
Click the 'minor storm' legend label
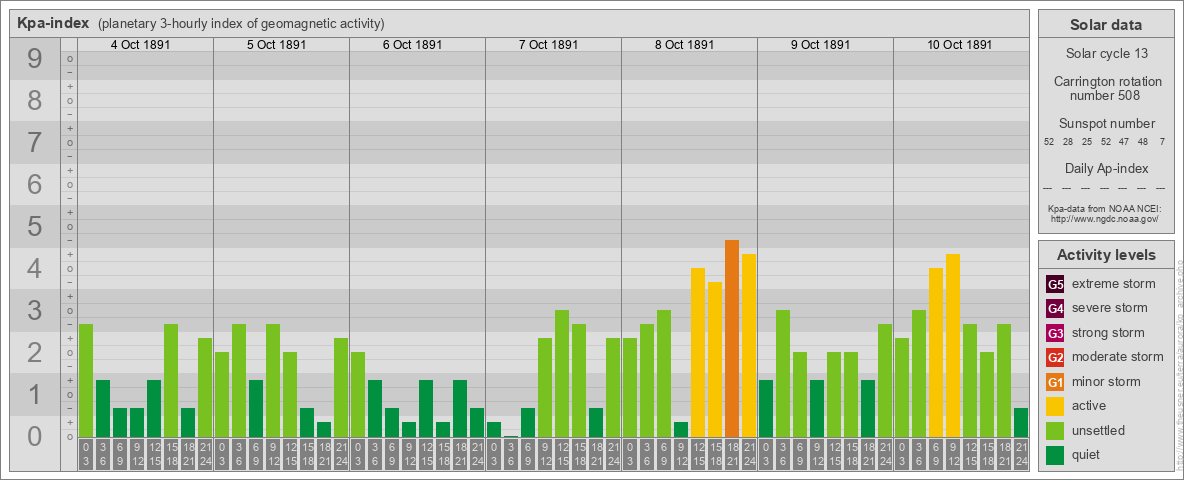(x=1106, y=382)
